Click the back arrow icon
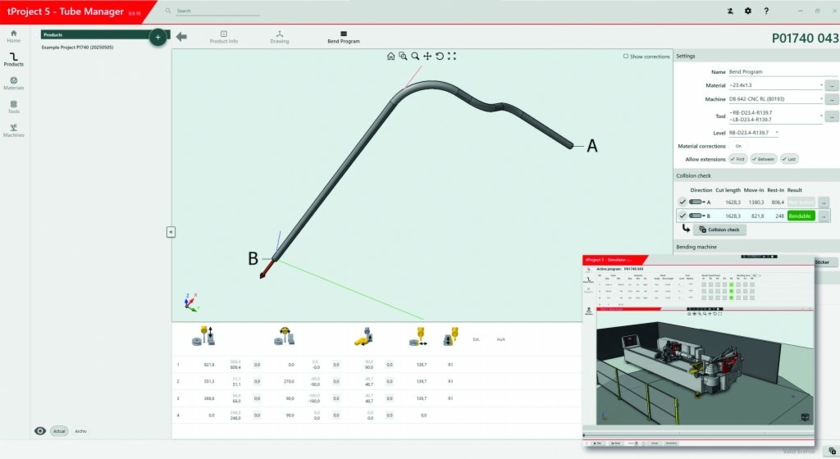This screenshot has width=840, height=459. (x=181, y=36)
